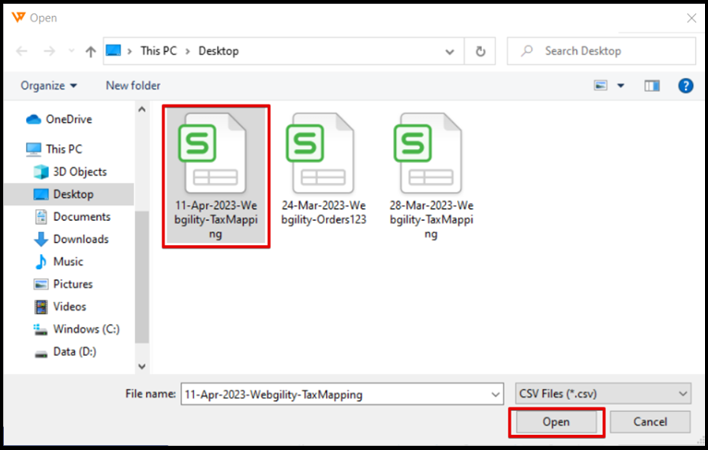Select Downloads in the navigation pane

pos(80,239)
